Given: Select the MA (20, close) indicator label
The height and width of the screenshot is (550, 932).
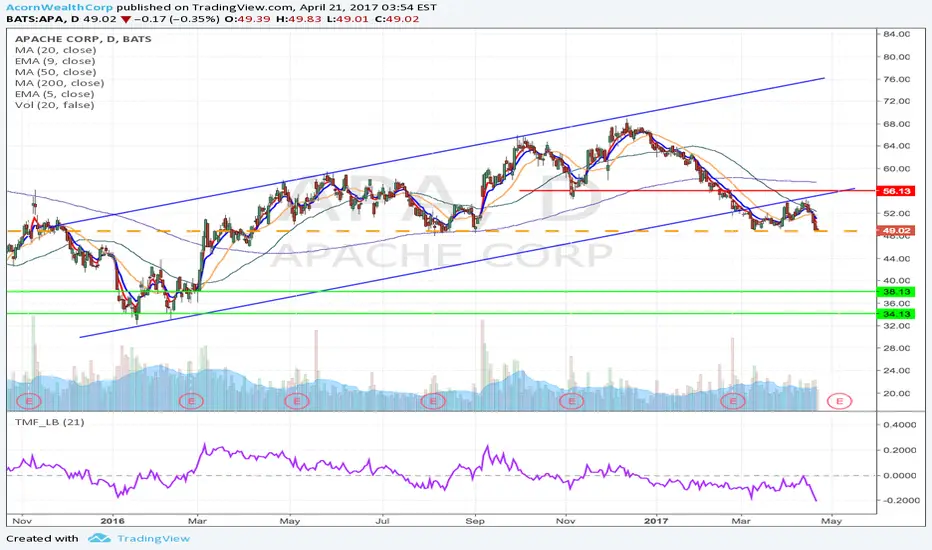Looking at the screenshot, I should [x=55, y=50].
